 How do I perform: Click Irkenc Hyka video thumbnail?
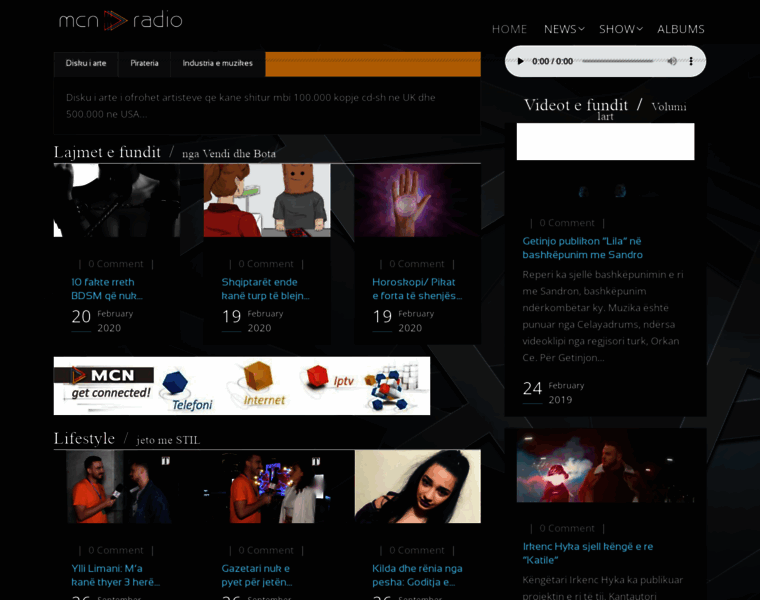point(605,466)
